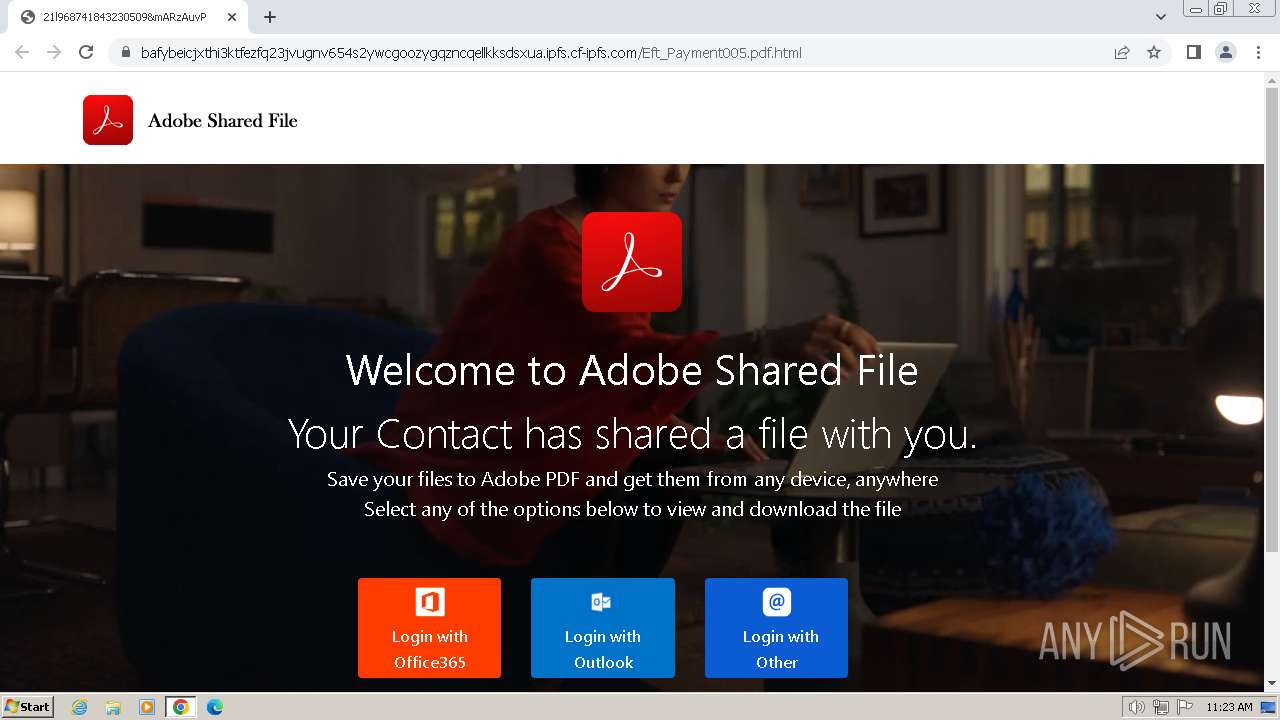1280x720 pixels.
Task: Open Windows Media Player from taskbar
Action: click(147, 707)
